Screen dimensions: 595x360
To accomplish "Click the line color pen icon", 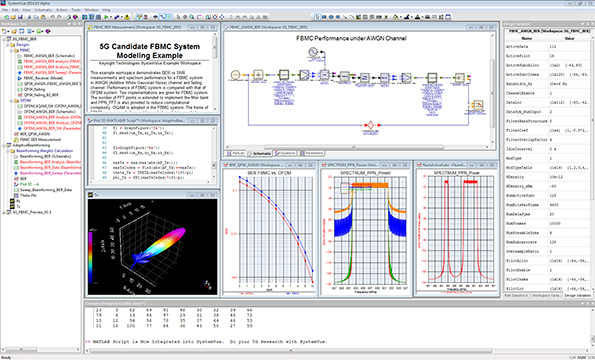I will coord(406,17).
